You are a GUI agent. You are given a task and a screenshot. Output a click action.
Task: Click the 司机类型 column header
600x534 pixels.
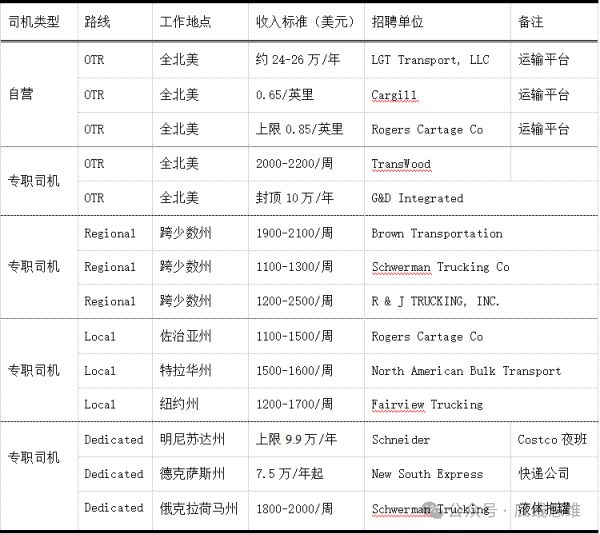[34, 22]
